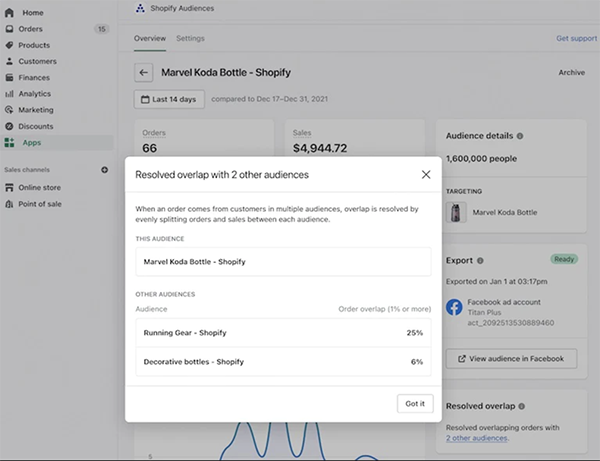Screen dimensions: 600x461
Task: Click the Resolved overlap info icon
Action: coord(522,406)
